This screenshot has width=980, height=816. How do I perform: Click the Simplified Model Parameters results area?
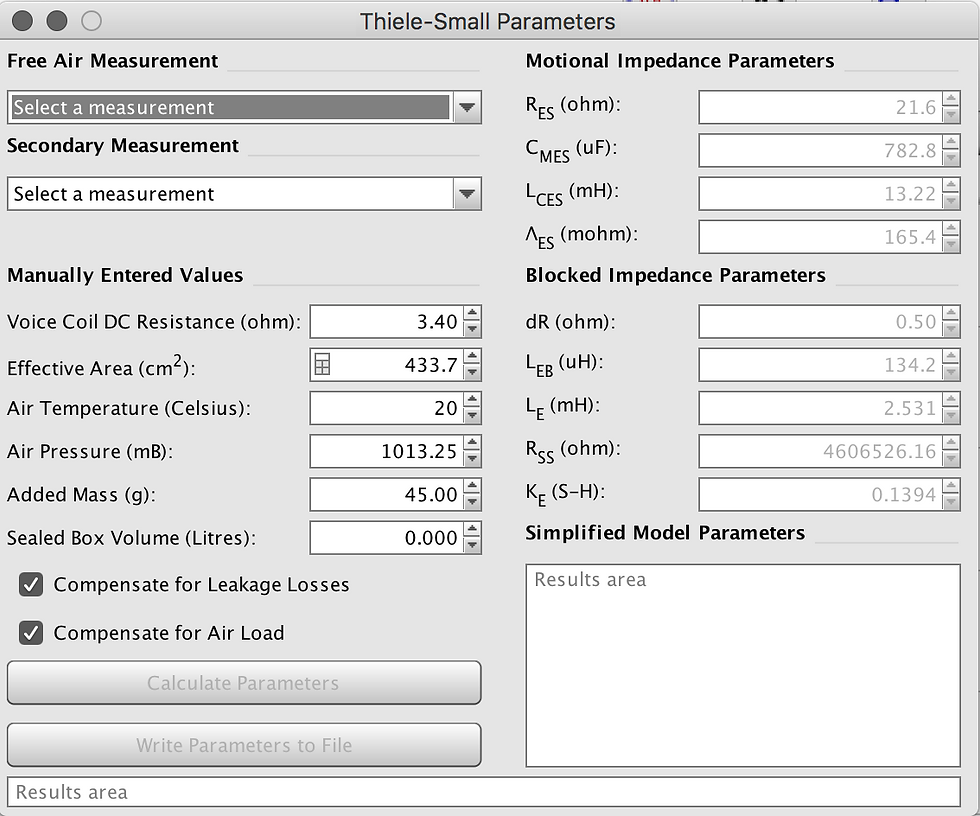[x=742, y=665]
